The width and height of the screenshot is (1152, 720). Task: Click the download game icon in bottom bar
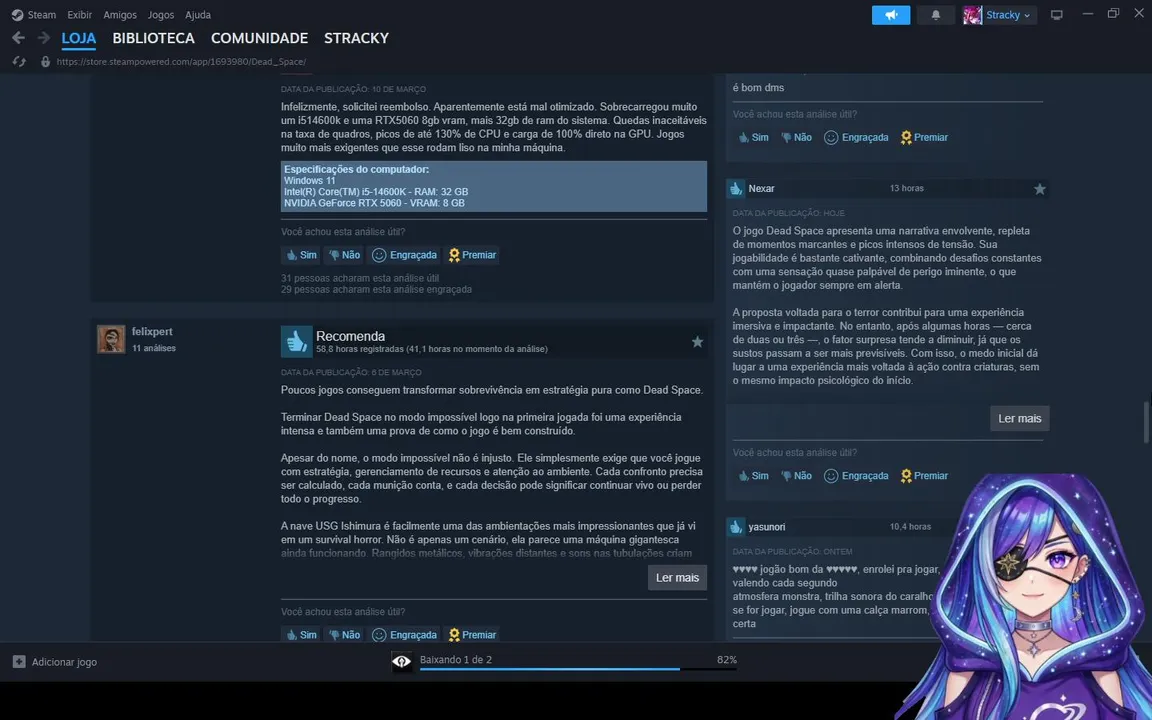point(401,662)
